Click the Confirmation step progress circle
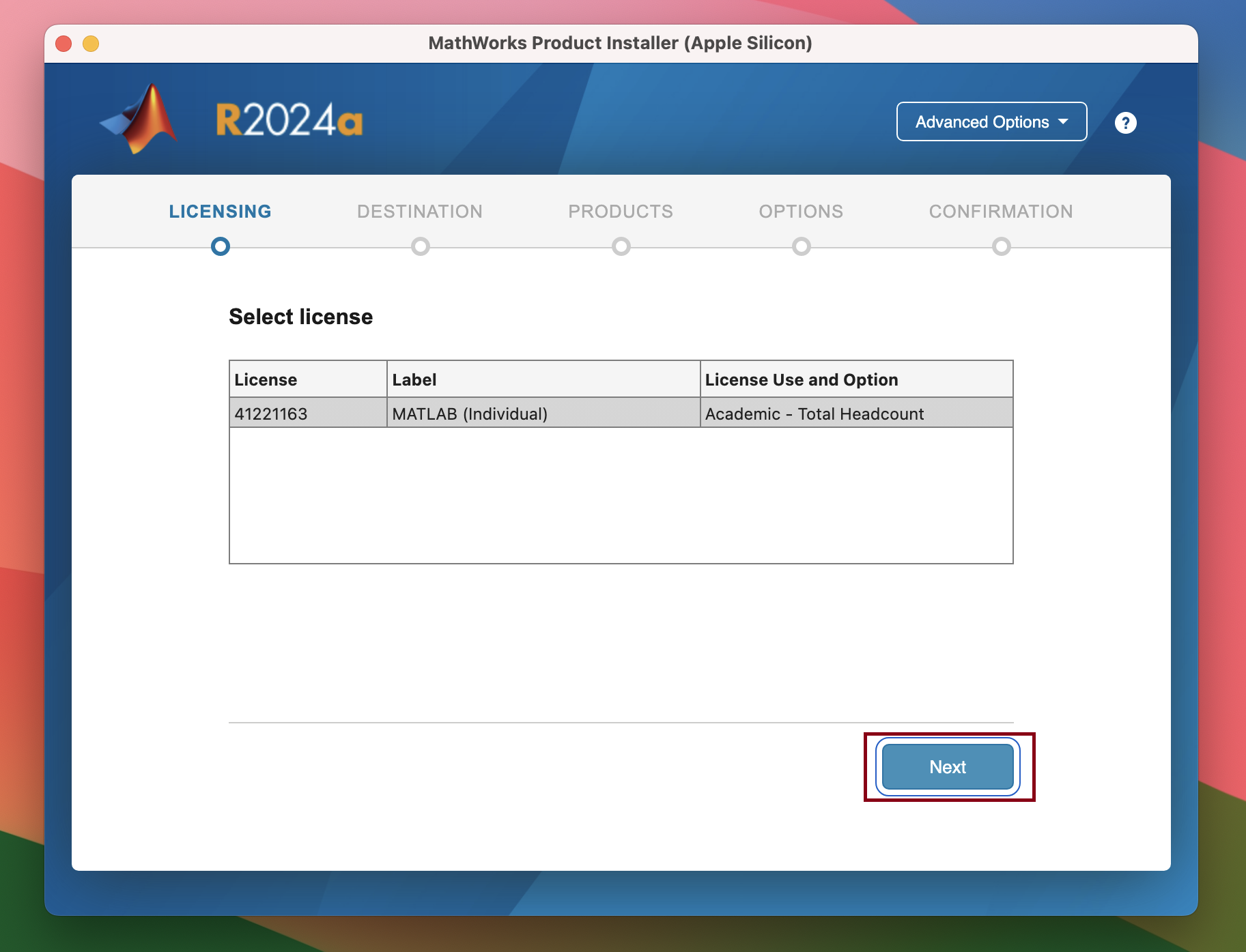This screenshot has height=952, width=1246. 1002,246
